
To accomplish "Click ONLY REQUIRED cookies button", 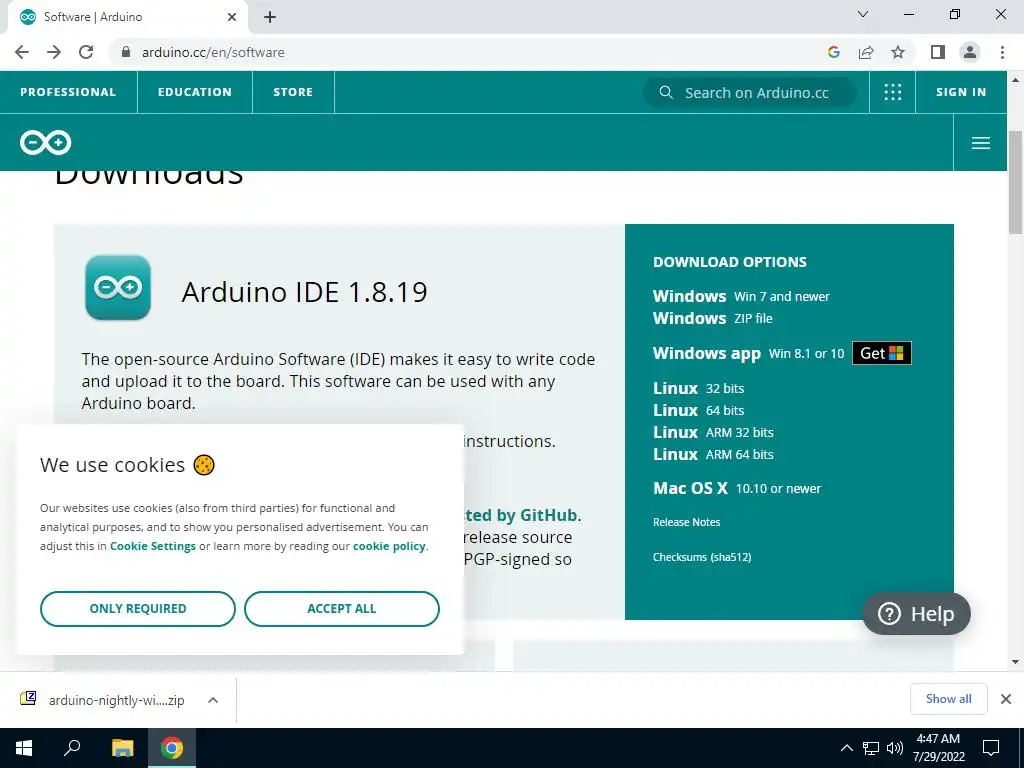I will pyautogui.click(x=138, y=609).
